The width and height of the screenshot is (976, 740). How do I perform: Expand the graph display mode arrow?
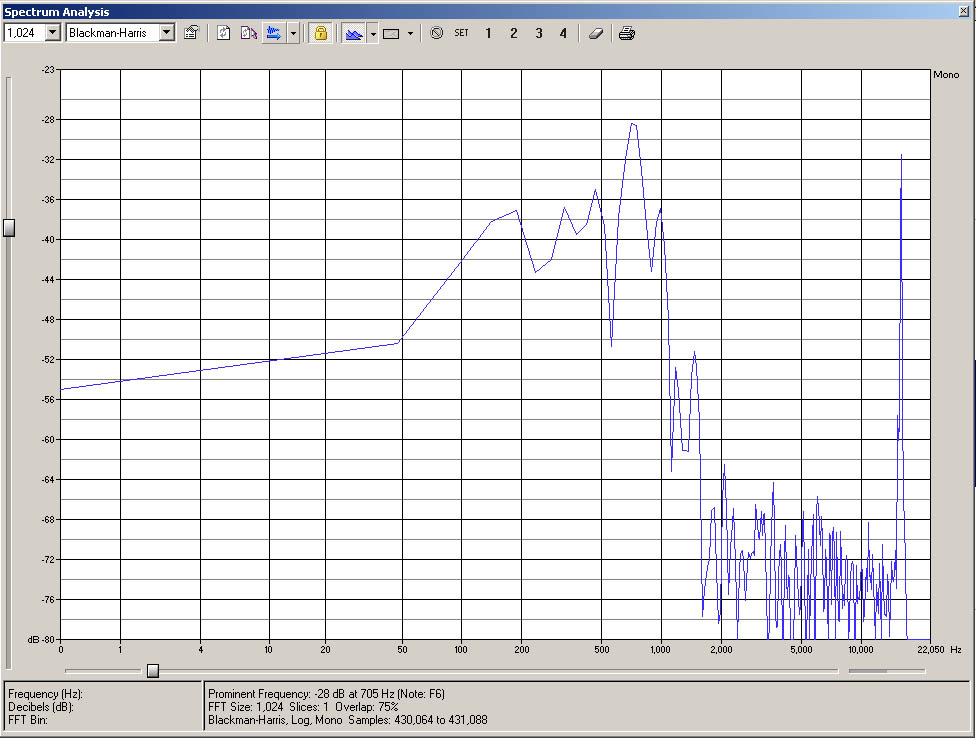pyautogui.click(x=372, y=33)
